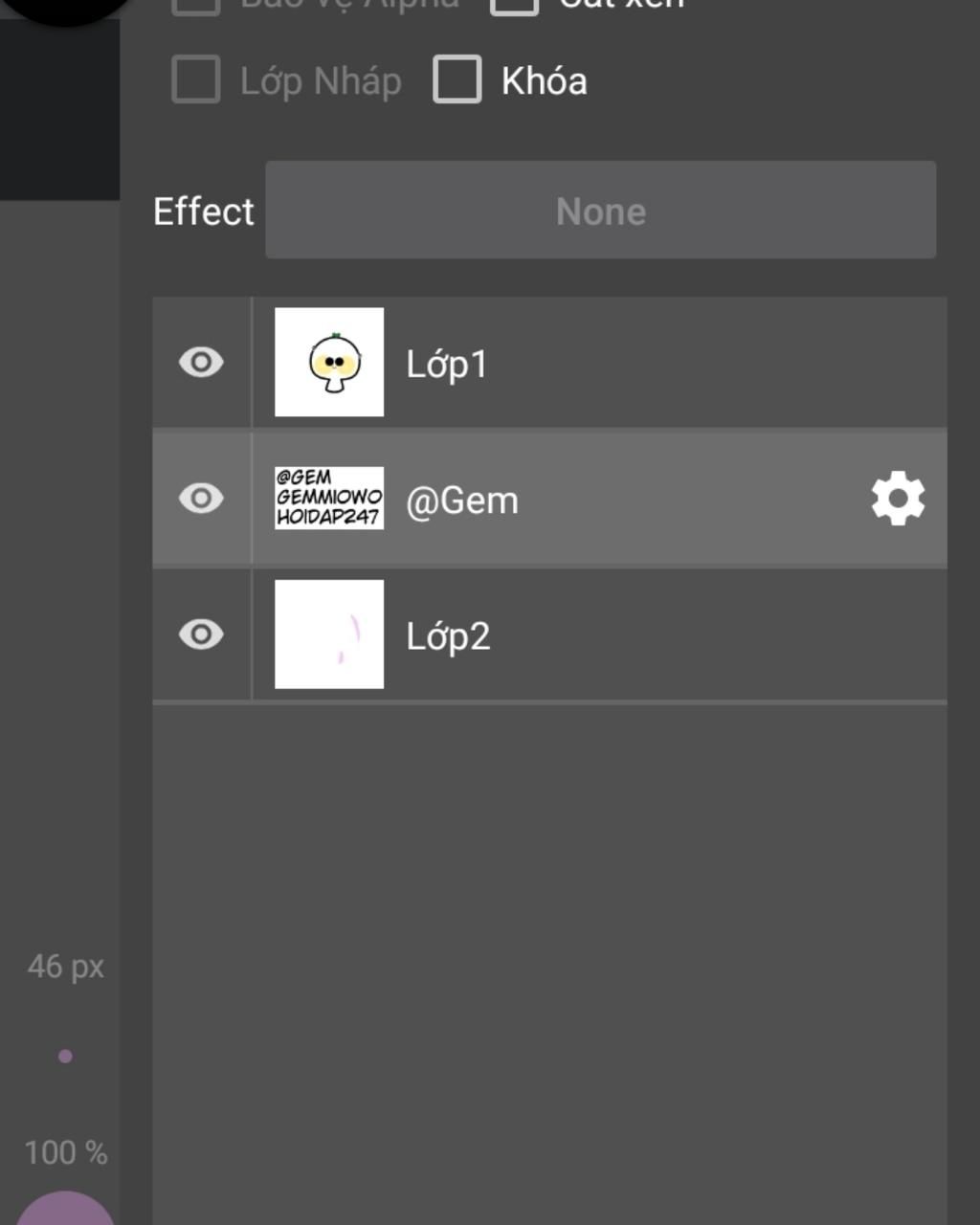The width and height of the screenshot is (980, 1225).
Task: Enable the Lớp Nháp checkbox
Action: click(196, 78)
